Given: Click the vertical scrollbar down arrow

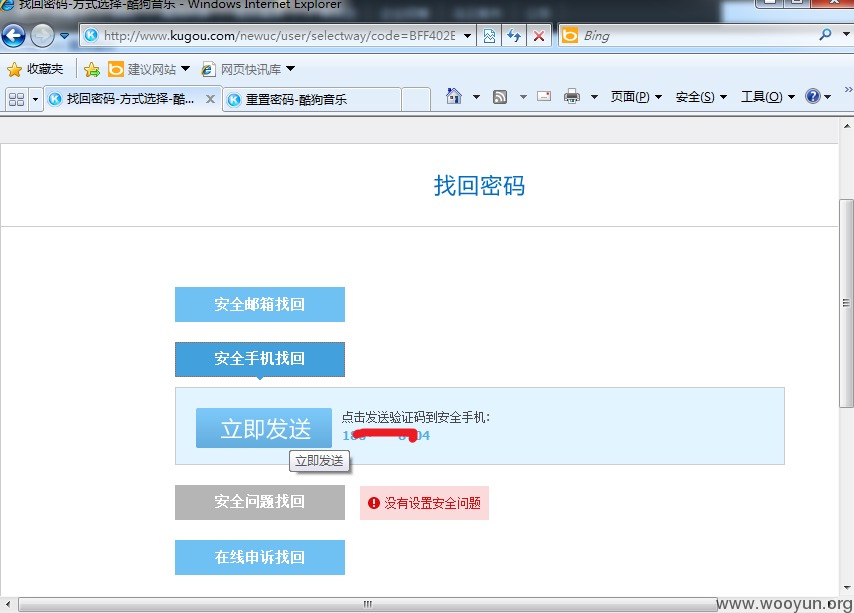Looking at the screenshot, I should point(846,587).
